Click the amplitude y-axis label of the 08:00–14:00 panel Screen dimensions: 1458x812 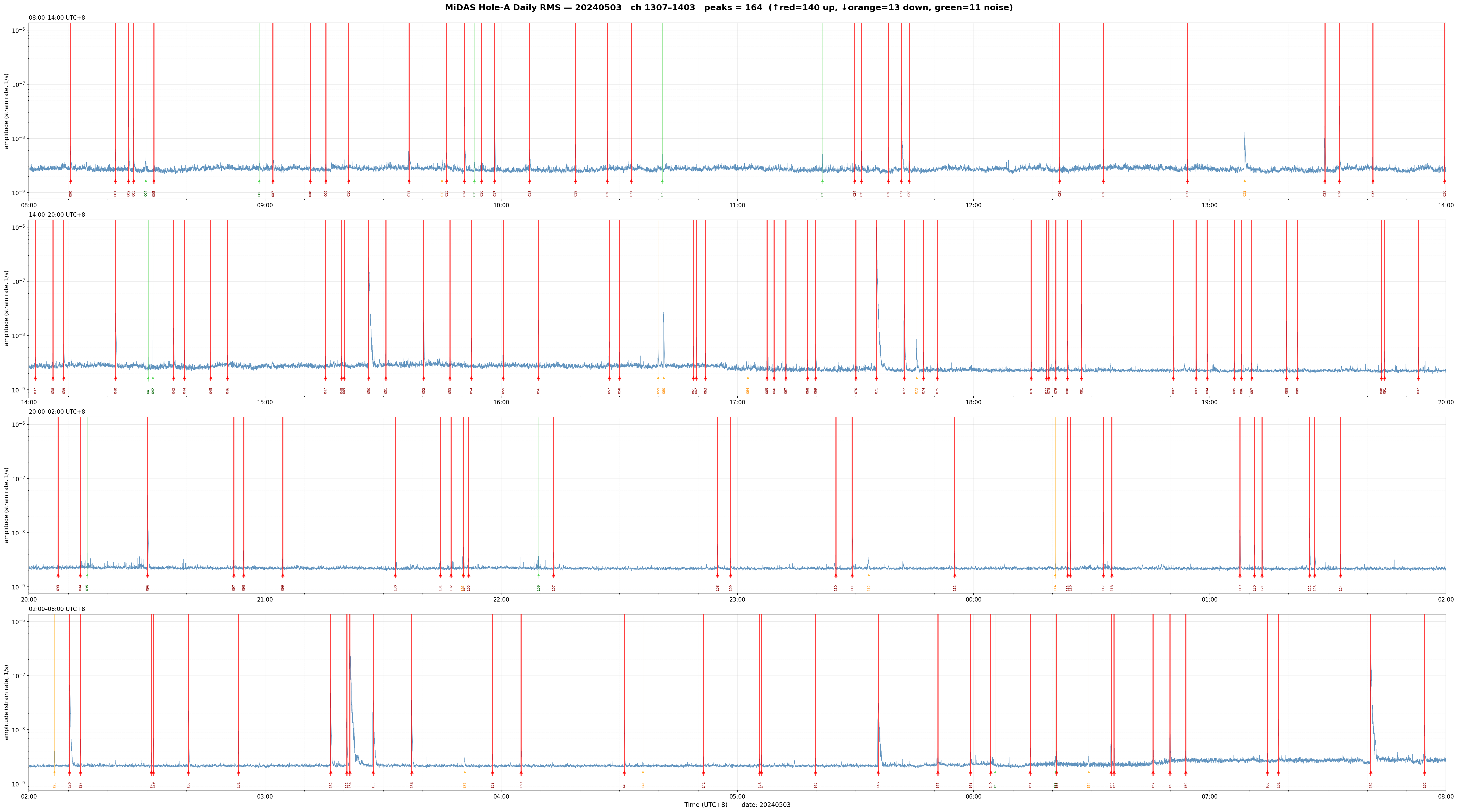tap(7, 111)
